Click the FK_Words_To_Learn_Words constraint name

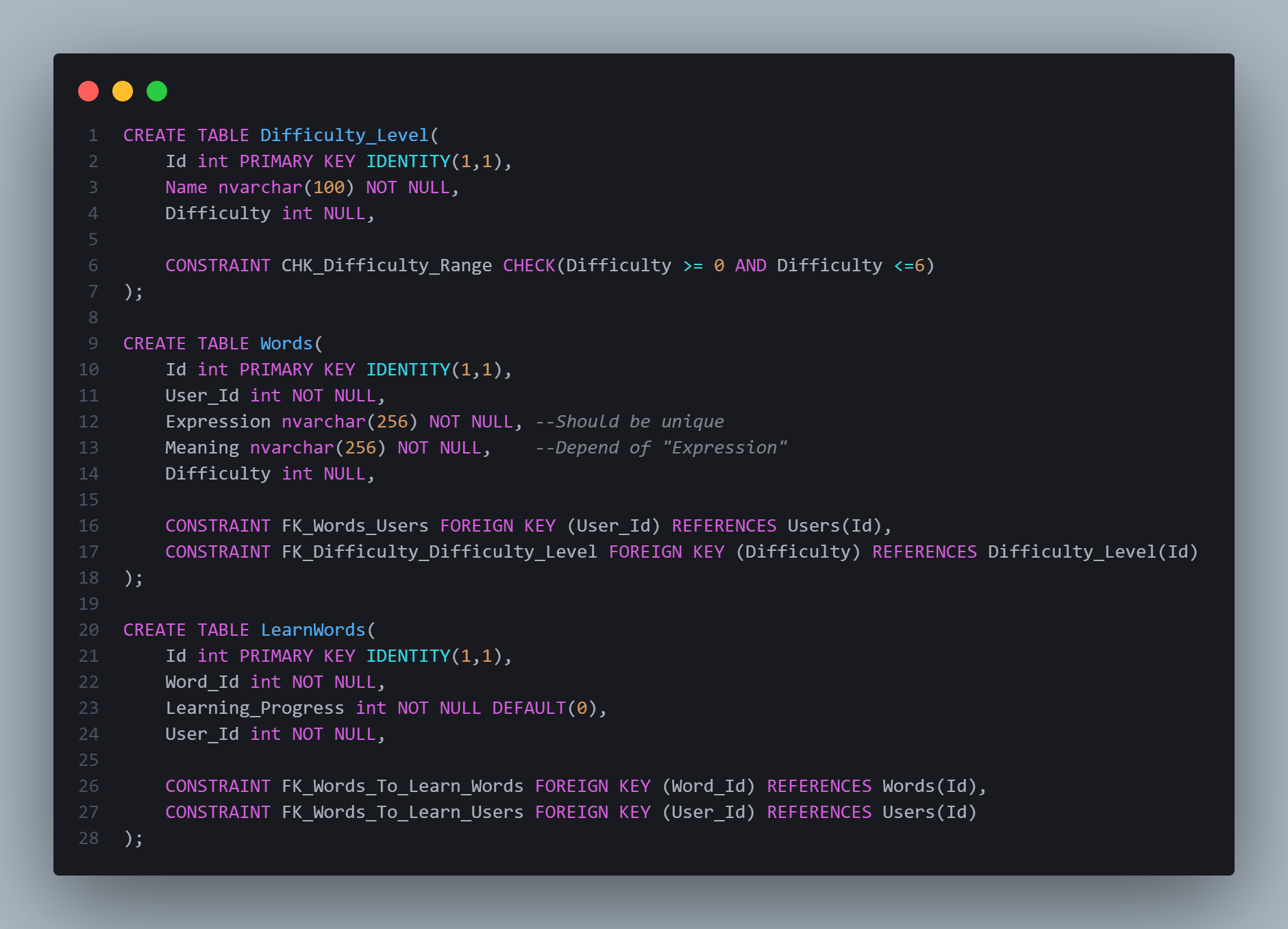coord(403,786)
